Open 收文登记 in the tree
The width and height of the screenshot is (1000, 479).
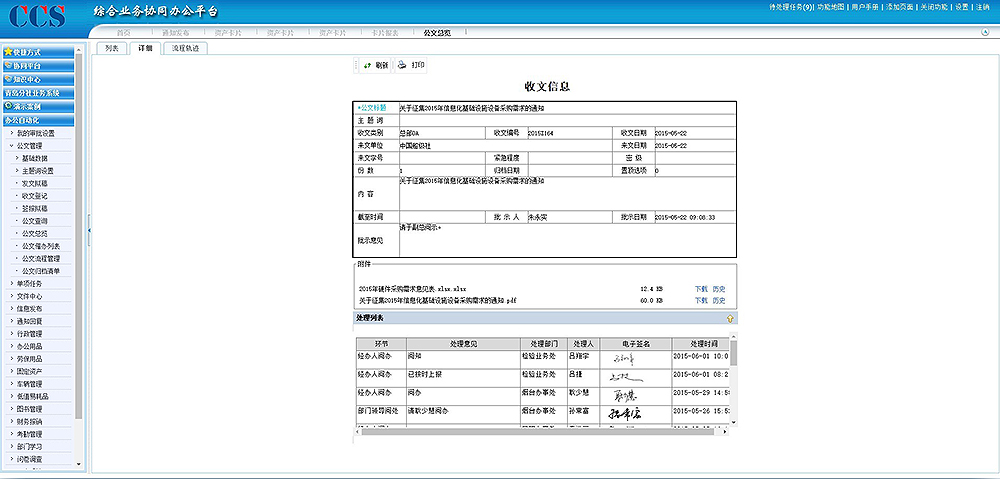(x=34, y=196)
